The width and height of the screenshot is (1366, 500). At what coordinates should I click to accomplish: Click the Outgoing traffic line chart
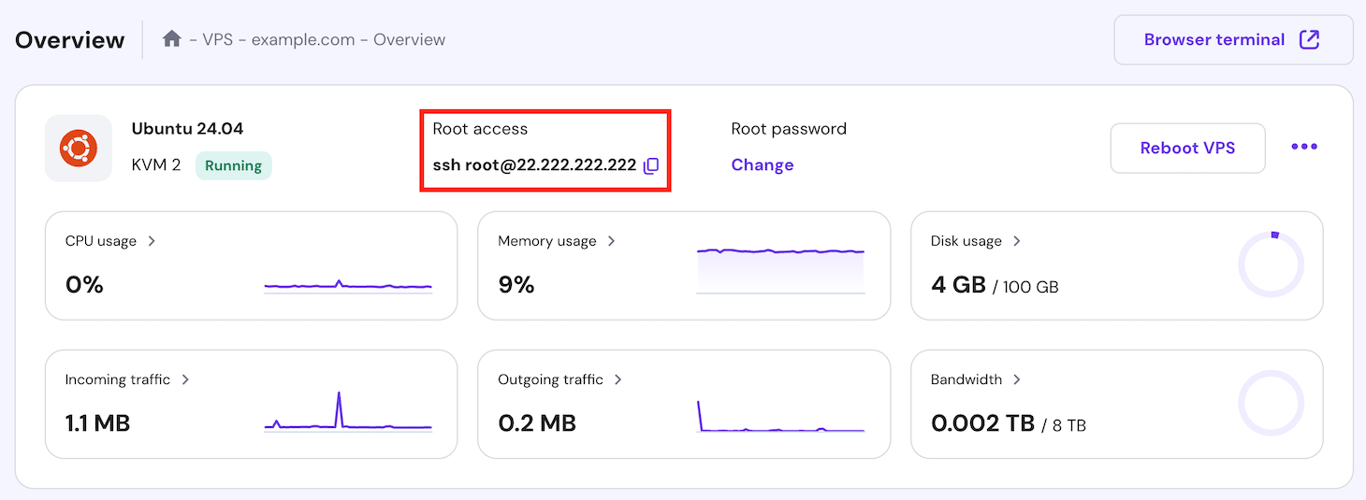point(781,416)
